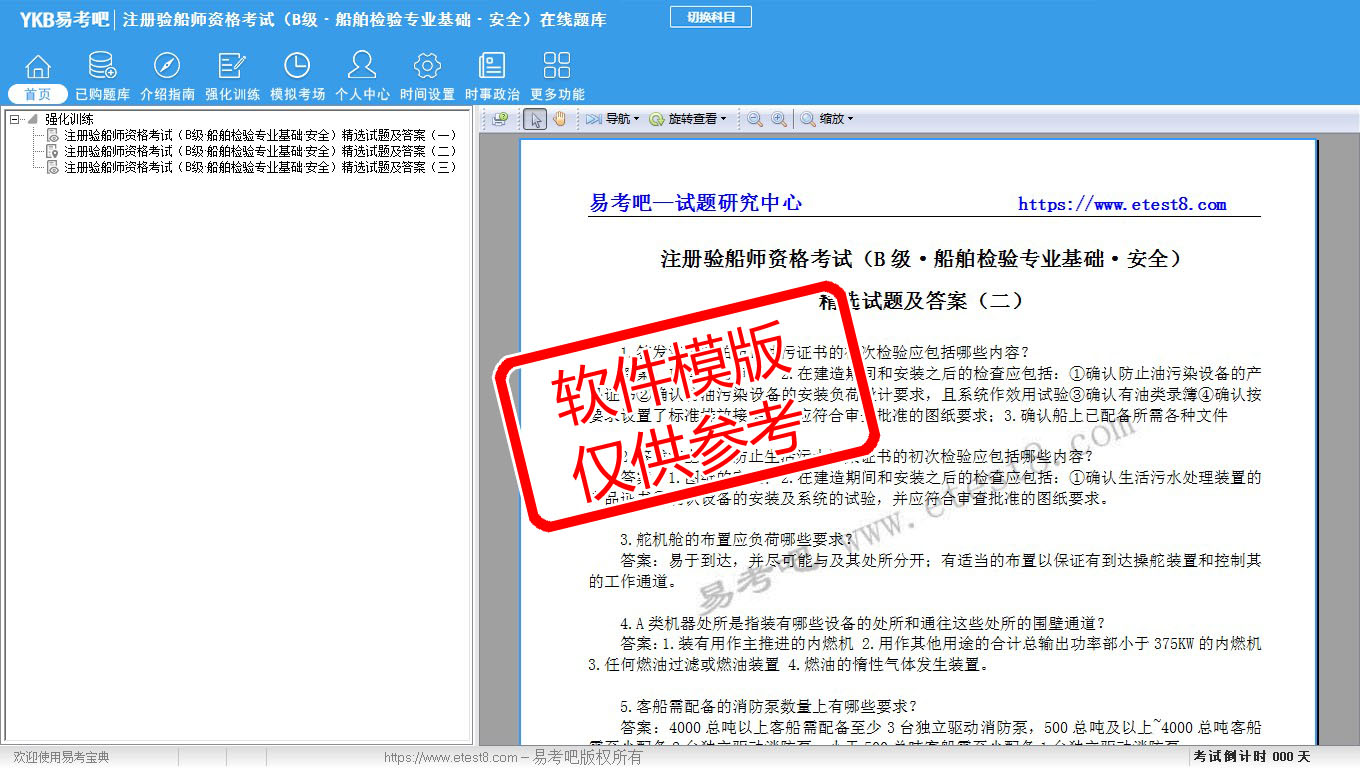Click the print preview toolbar icon
Image resolution: width=1360 pixels, height=768 pixels.
500,119
